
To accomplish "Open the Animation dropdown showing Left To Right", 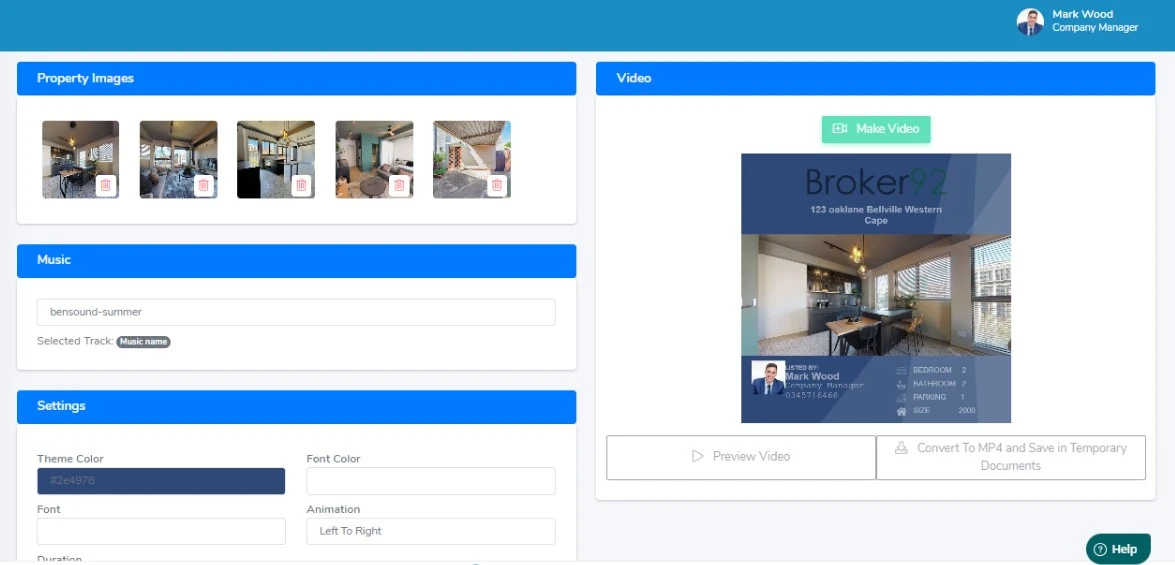I will point(431,531).
